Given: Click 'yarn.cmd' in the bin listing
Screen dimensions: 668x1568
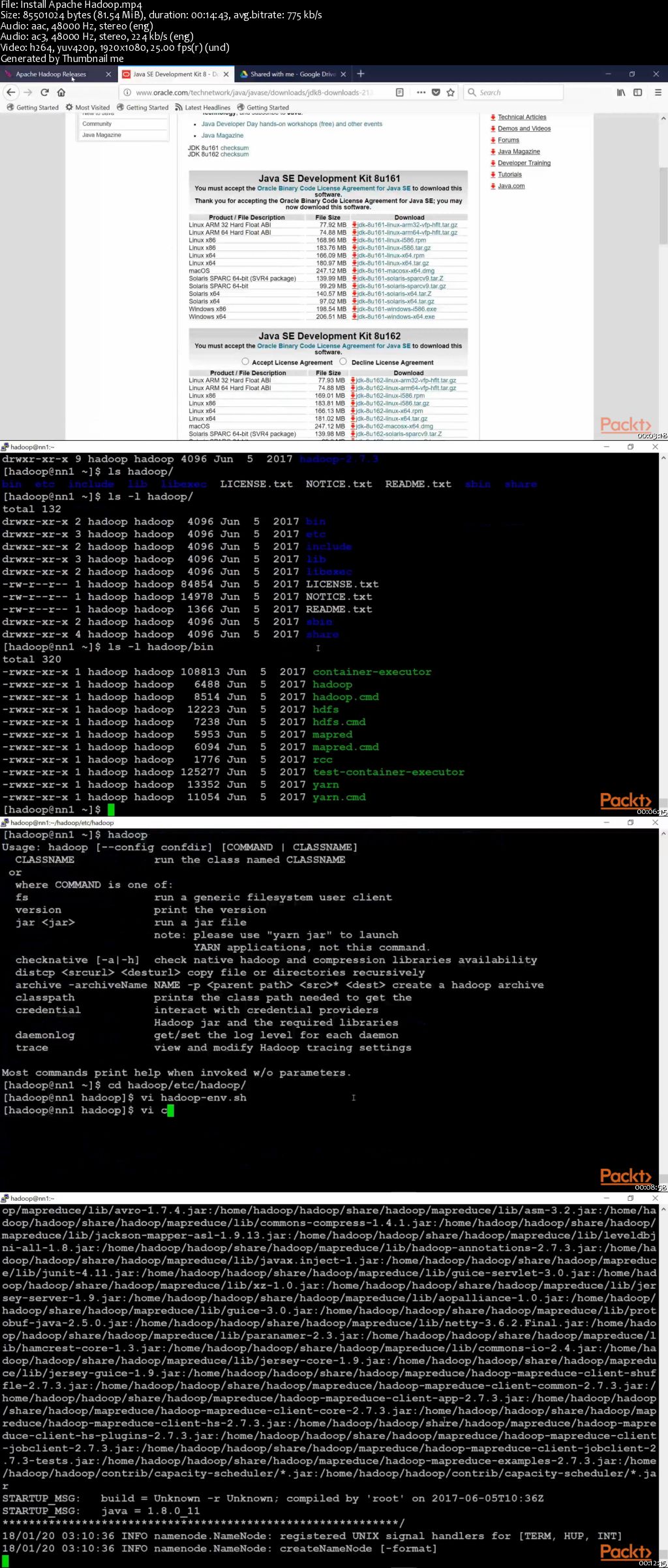Looking at the screenshot, I should 339,797.
